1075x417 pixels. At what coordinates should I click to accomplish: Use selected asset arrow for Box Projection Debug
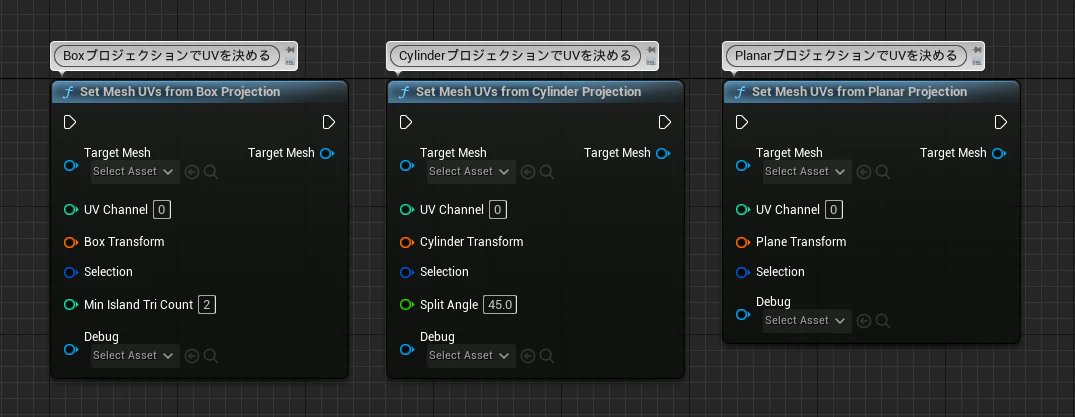(x=192, y=356)
